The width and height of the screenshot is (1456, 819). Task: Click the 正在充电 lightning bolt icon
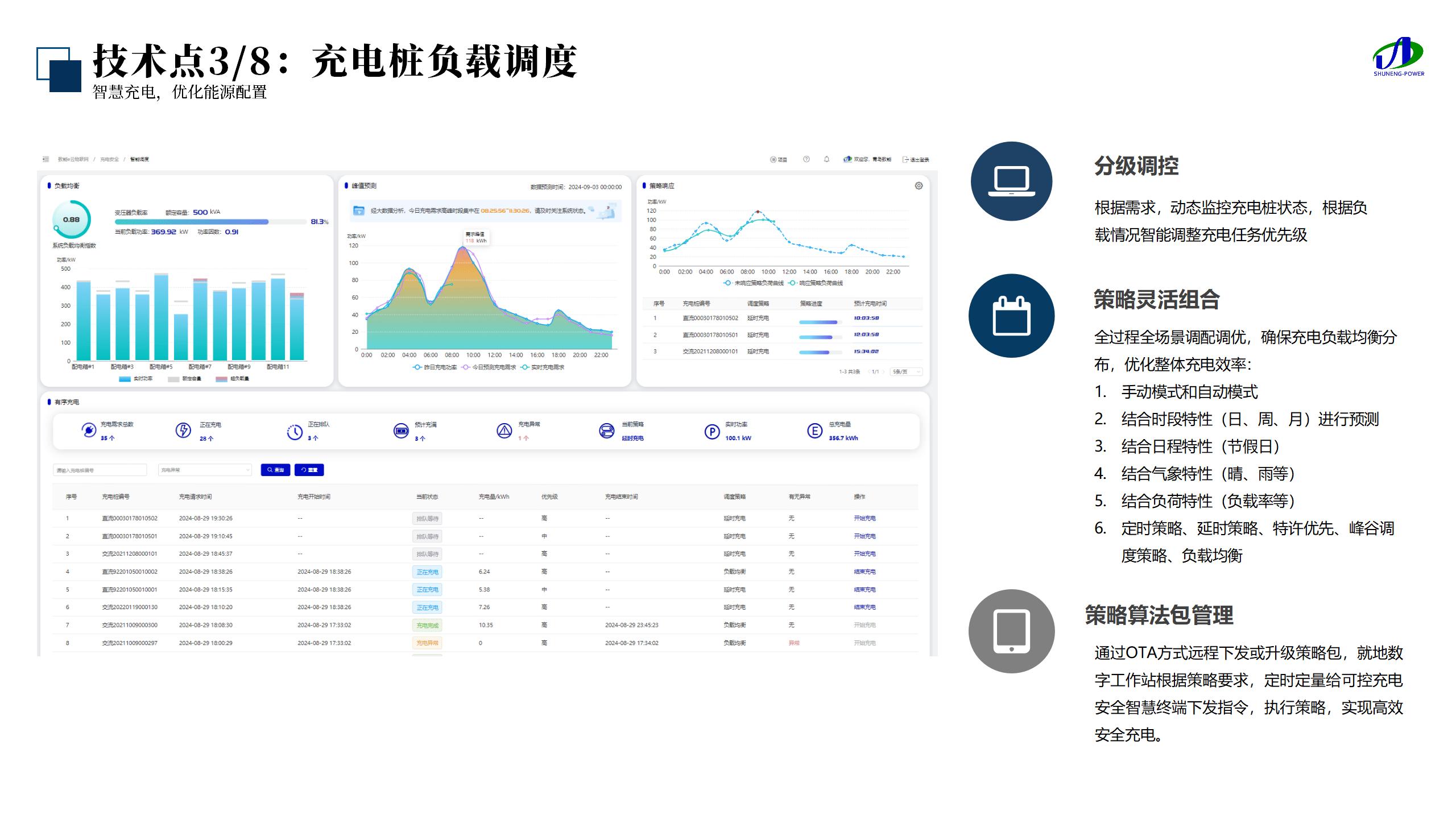tap(183, 431)
